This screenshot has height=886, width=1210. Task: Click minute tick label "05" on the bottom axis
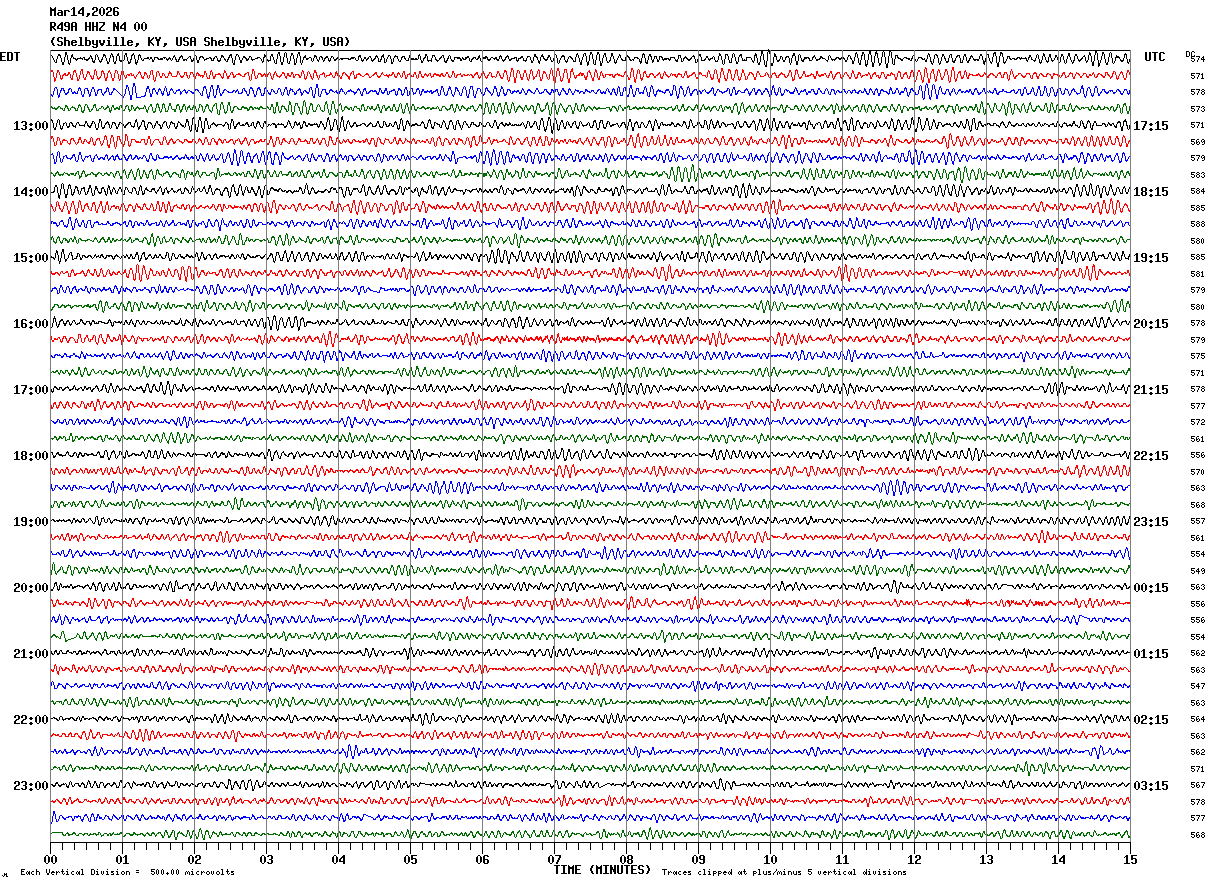coord(410,860)
